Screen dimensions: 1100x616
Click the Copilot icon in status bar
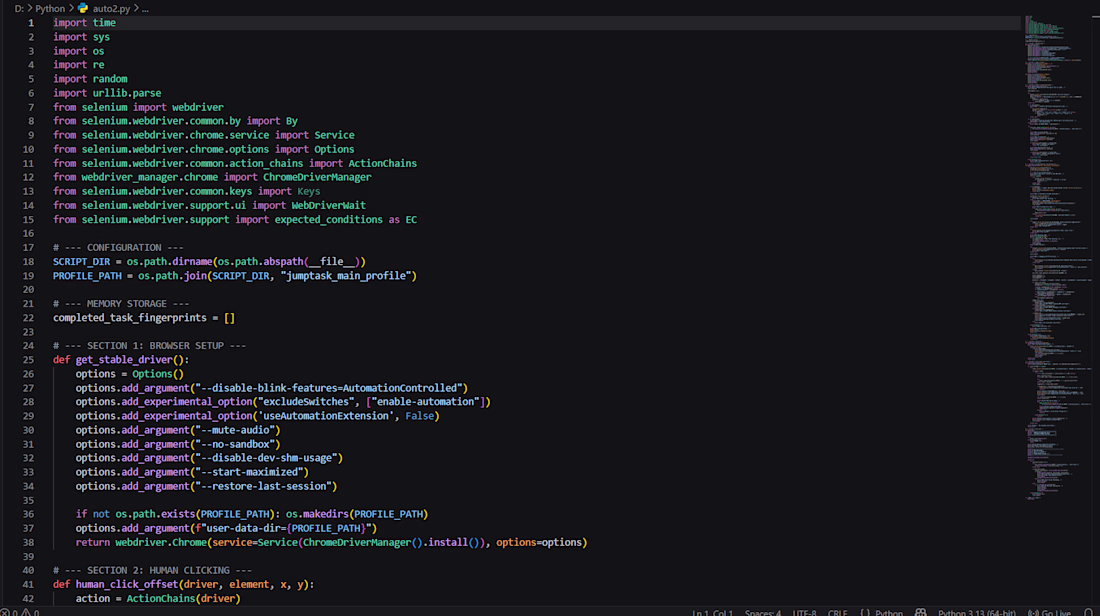point(920,612)
